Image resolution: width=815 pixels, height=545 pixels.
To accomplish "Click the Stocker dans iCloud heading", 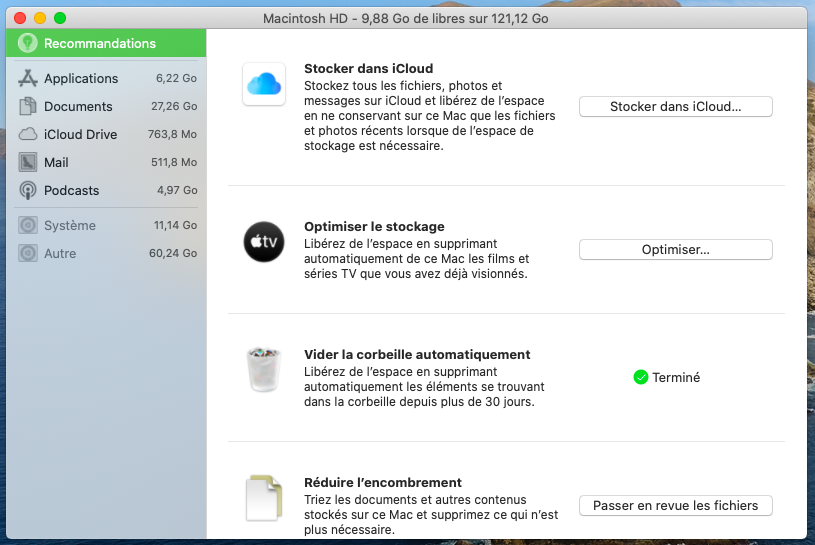I will [369, 69].
